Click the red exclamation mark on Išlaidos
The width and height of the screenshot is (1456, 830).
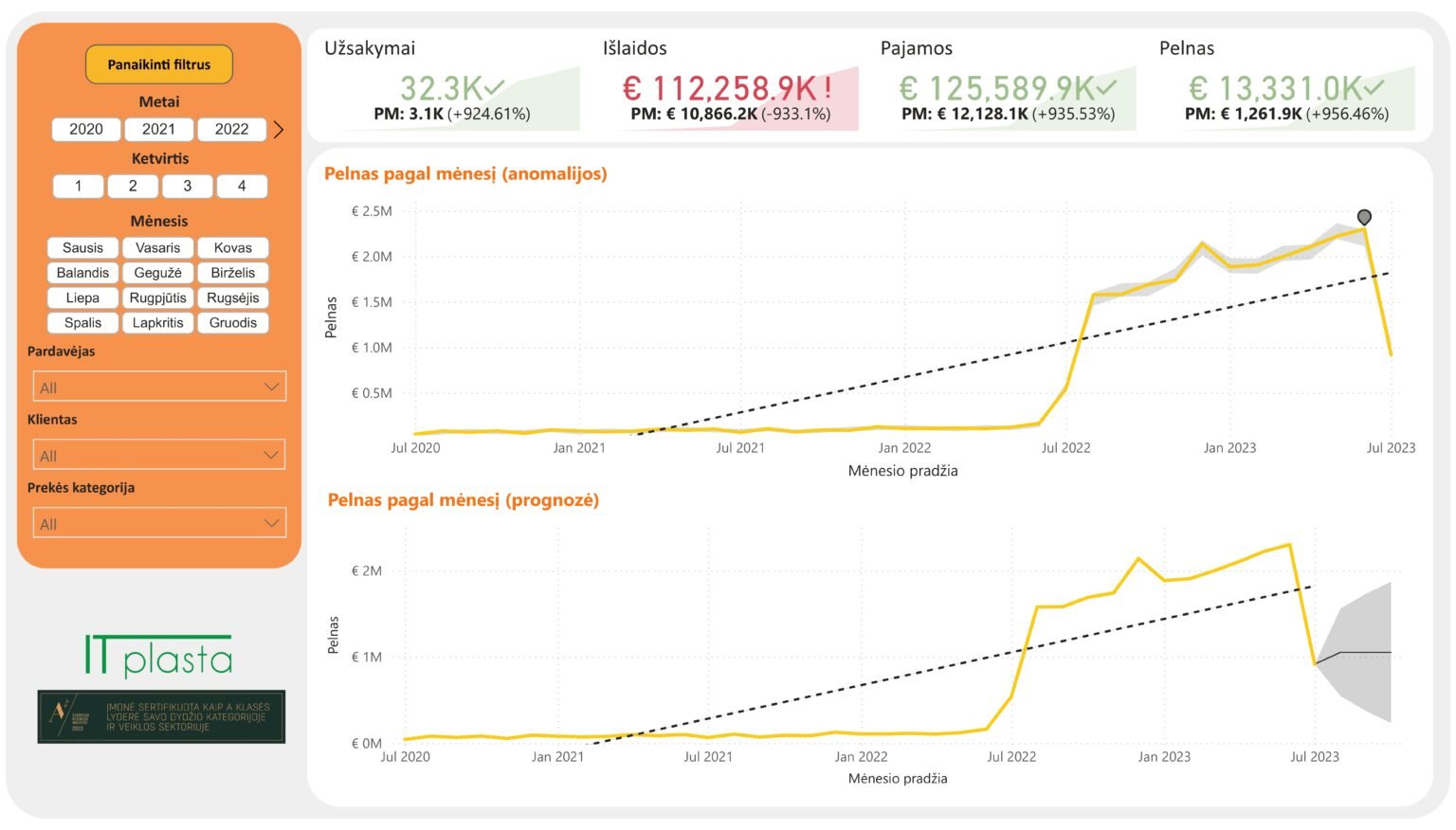coord(828,88)
